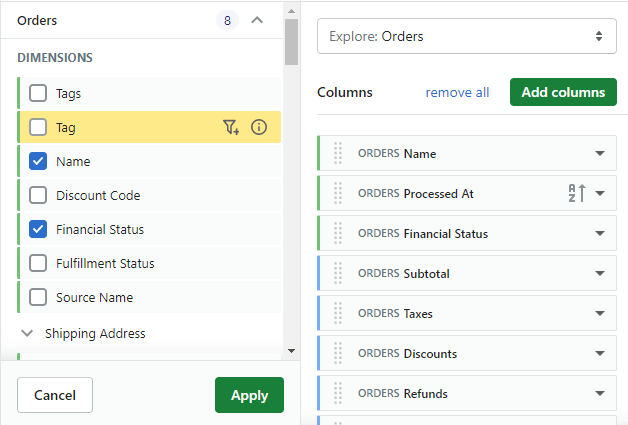Viewport: 628px width, 425px height.
Task: Click drag handle of ORDERS Refunds column
Action: tap(338, 393)
